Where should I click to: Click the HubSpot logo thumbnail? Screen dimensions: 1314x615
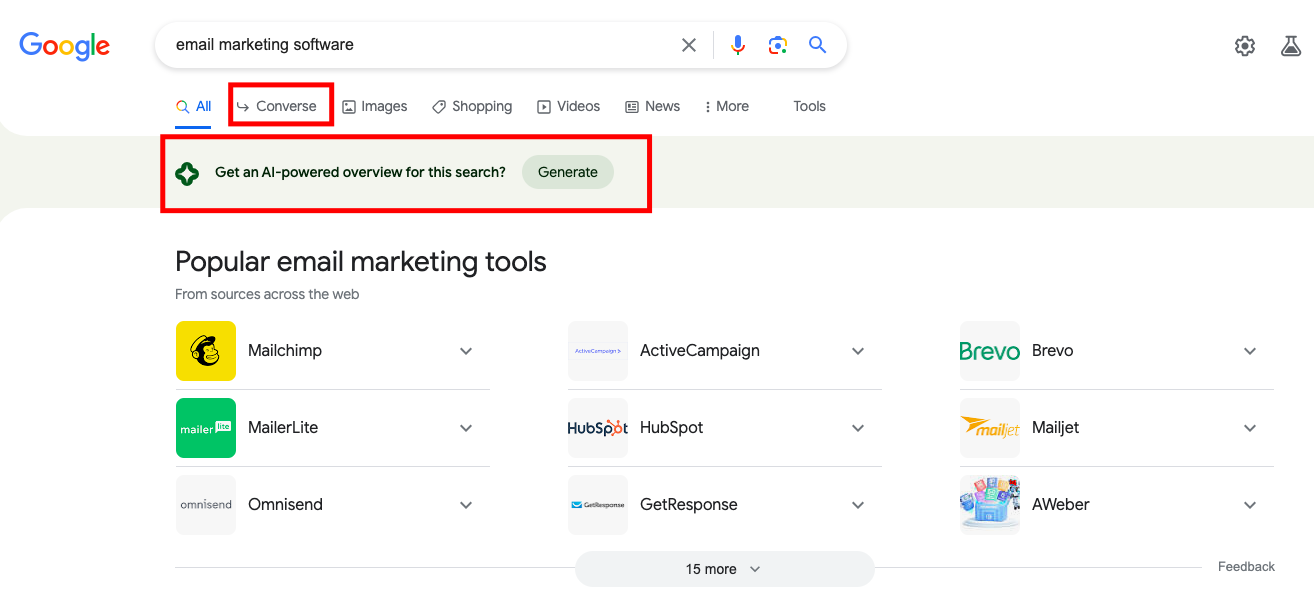(598, 428)
